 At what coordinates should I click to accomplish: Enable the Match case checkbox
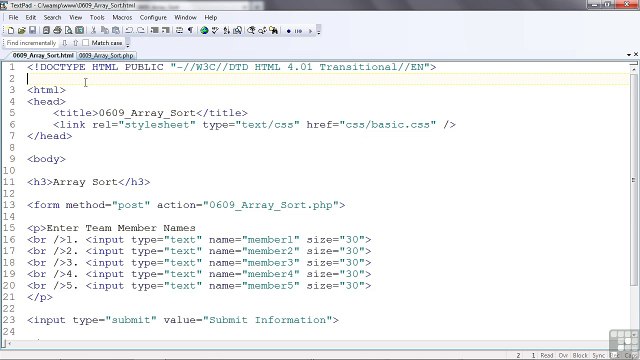85,42
